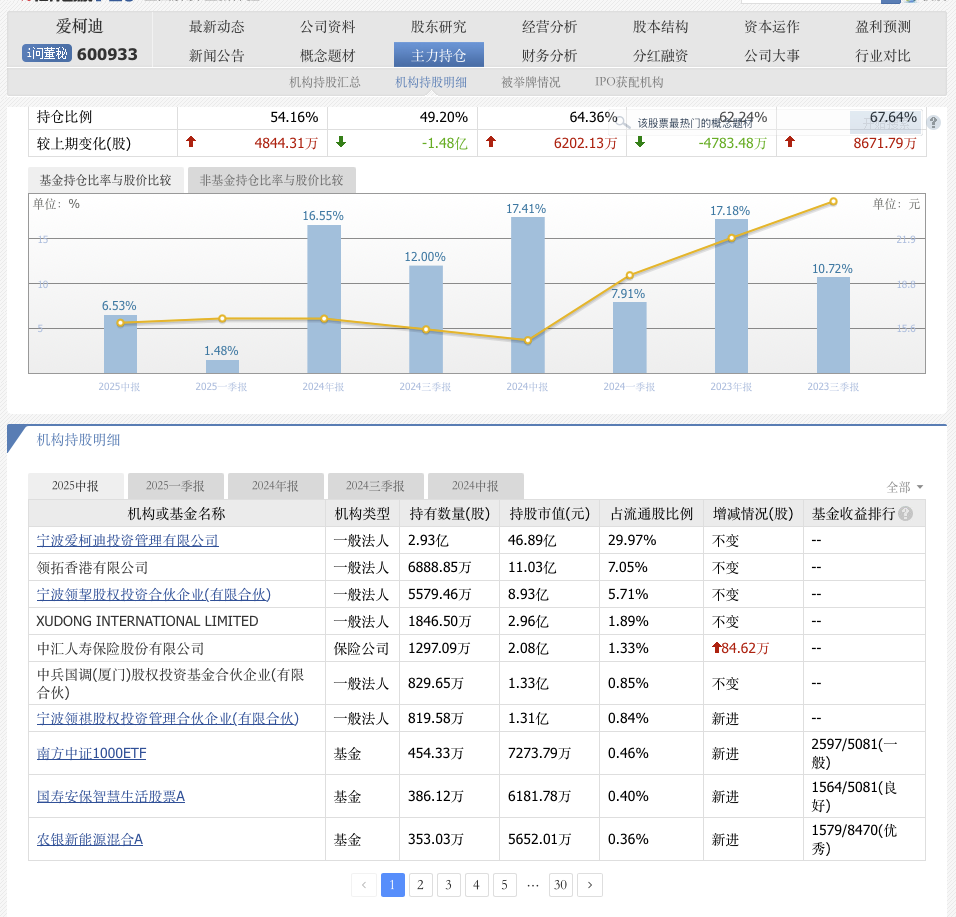Click the 17.18% bar for 2023年报
Viewport: 956px width, 917px height.
[731, 296]
